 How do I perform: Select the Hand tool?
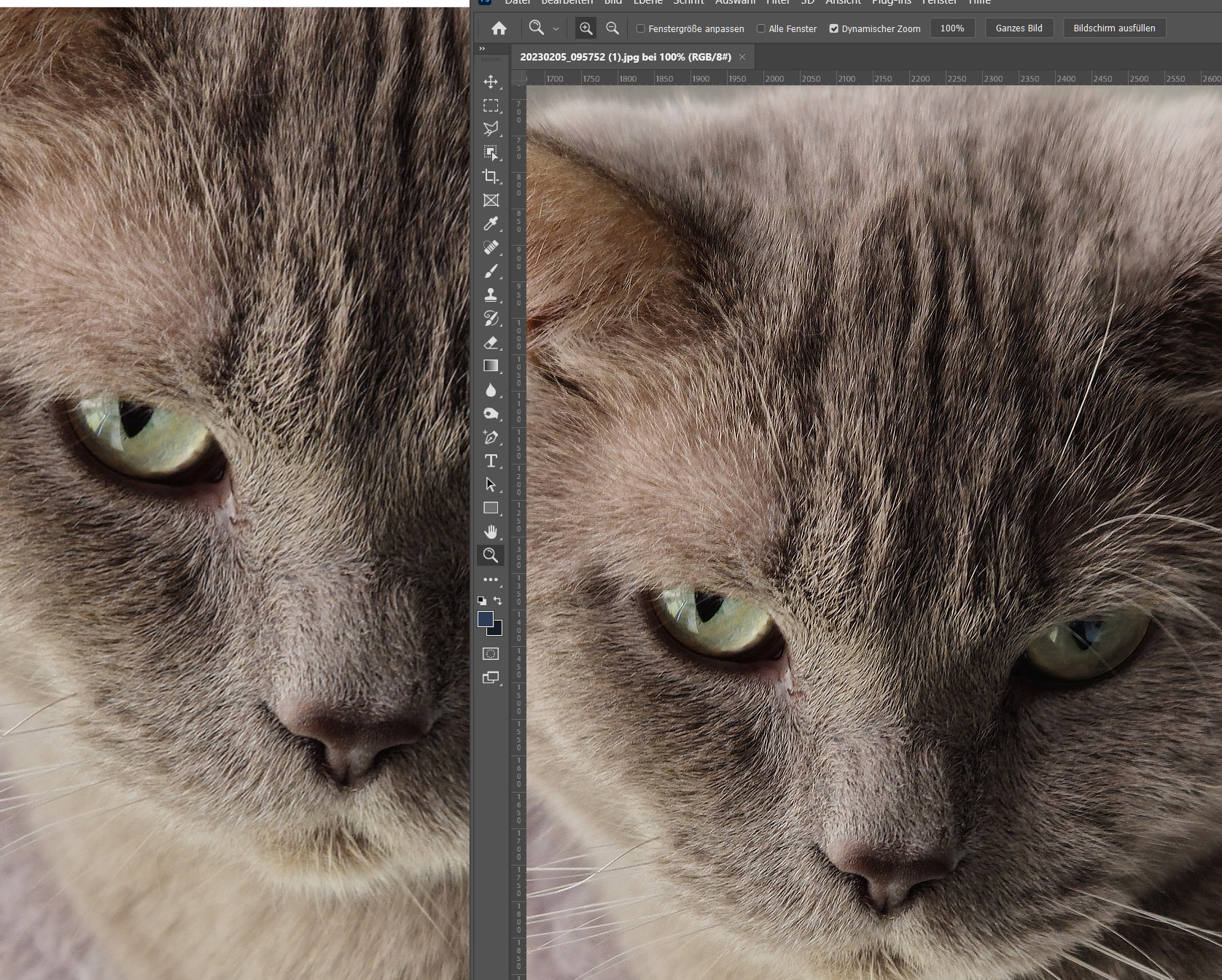click(x=491, y=532)
